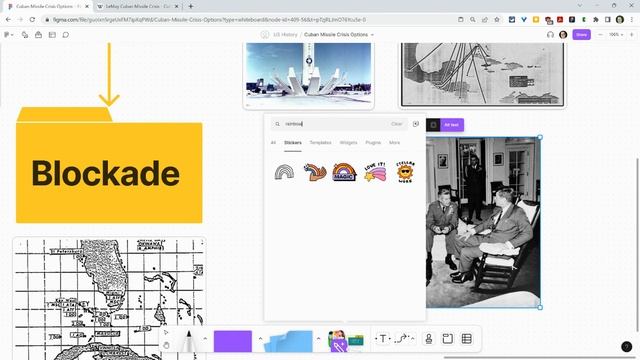Open the Chrome profile avatar
The width and height of the screenshot is (640, 360).
coord(620,19)
